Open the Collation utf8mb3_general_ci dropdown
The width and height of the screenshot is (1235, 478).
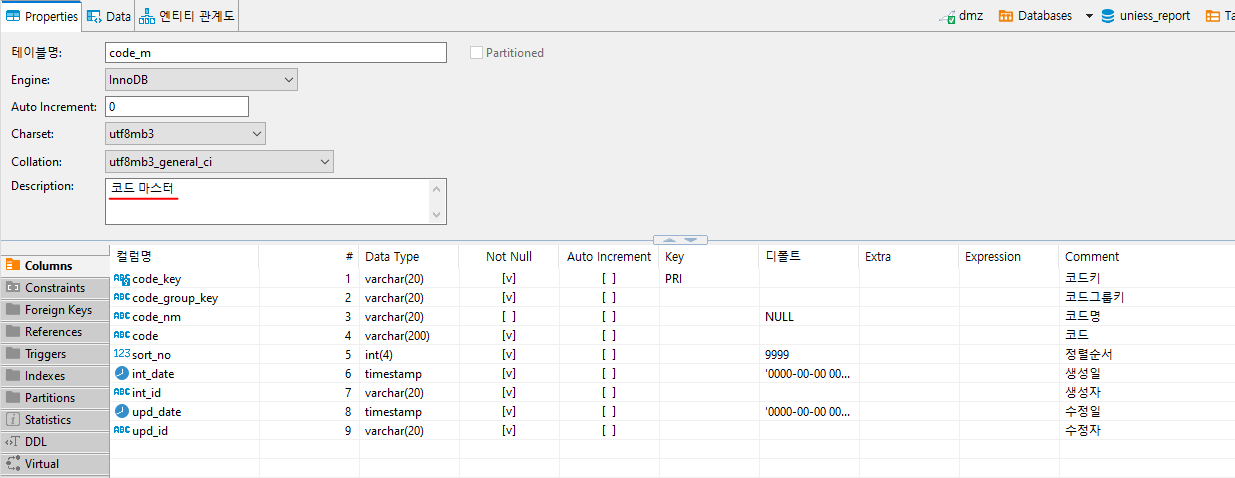[x=219, y=161]
